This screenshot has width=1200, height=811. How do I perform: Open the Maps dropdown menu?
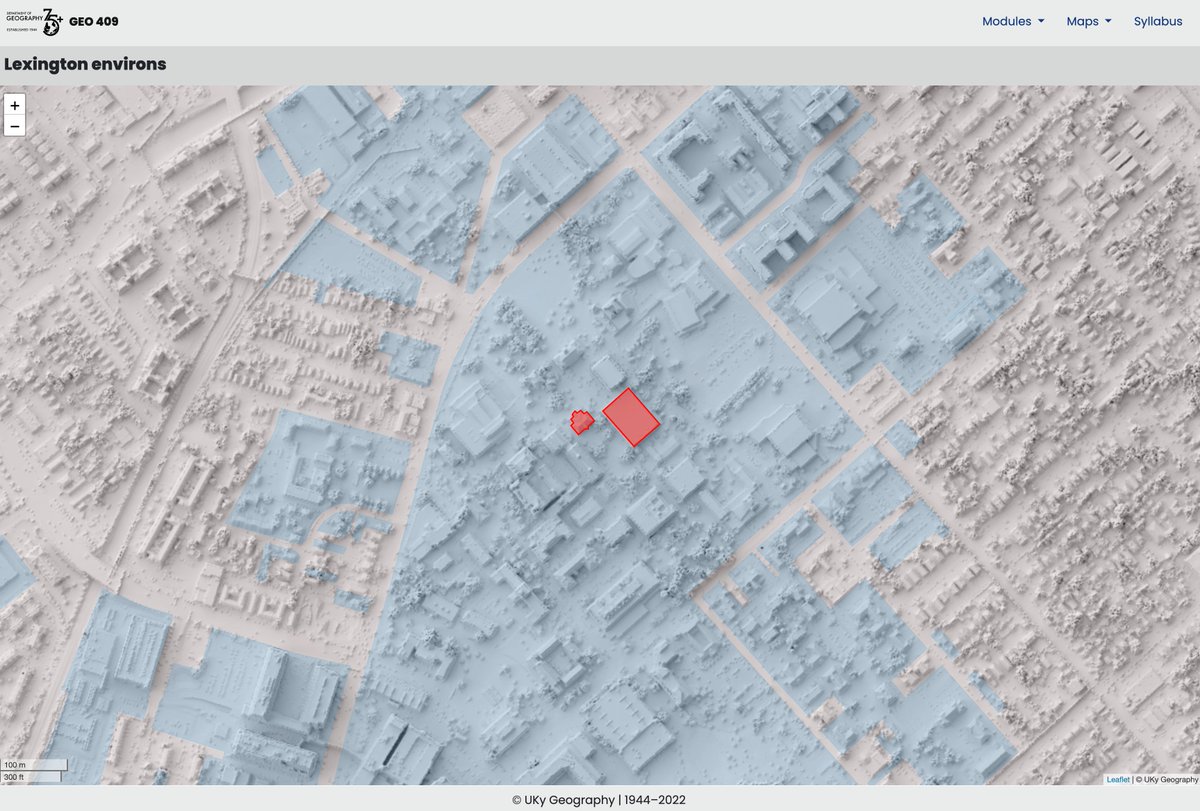coord(1089,21)
